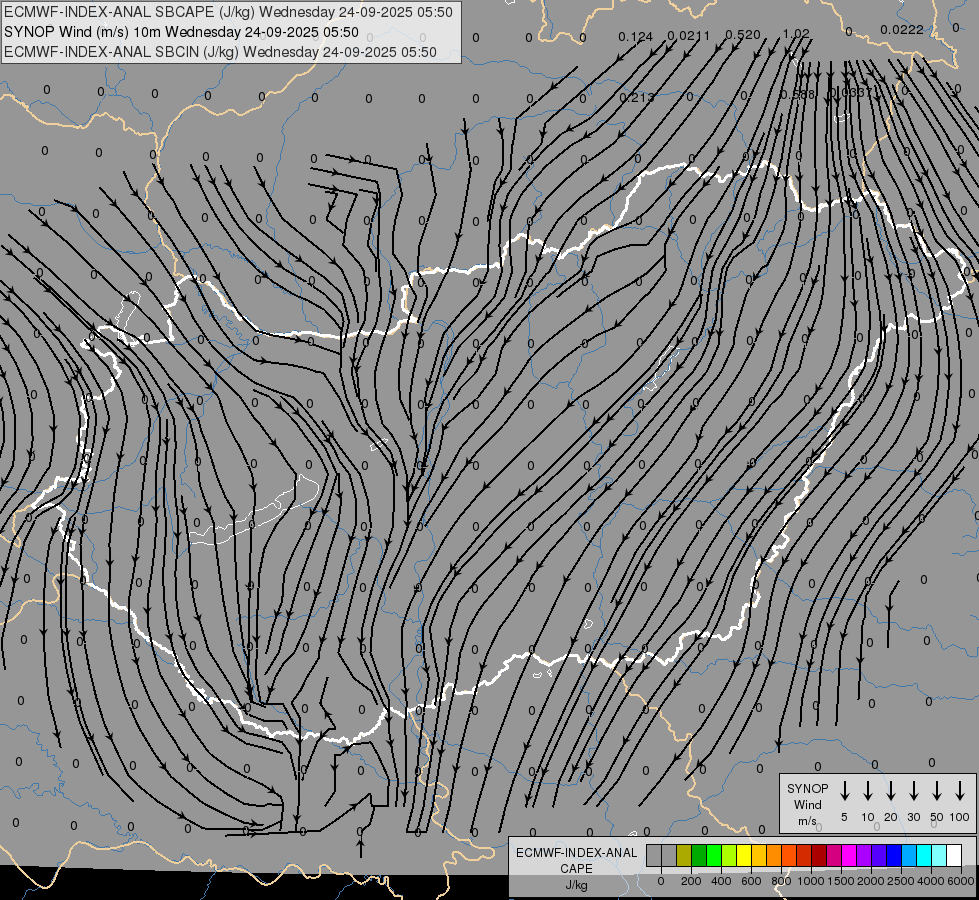
Task: Click the 0.0211 value on the map
Action: tap(689, 36)
